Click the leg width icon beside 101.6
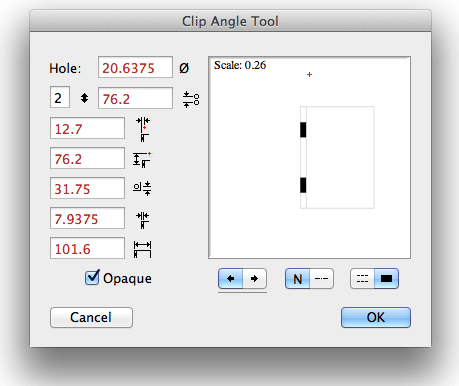This screenshot has height=386, width=459. point(142,249)
